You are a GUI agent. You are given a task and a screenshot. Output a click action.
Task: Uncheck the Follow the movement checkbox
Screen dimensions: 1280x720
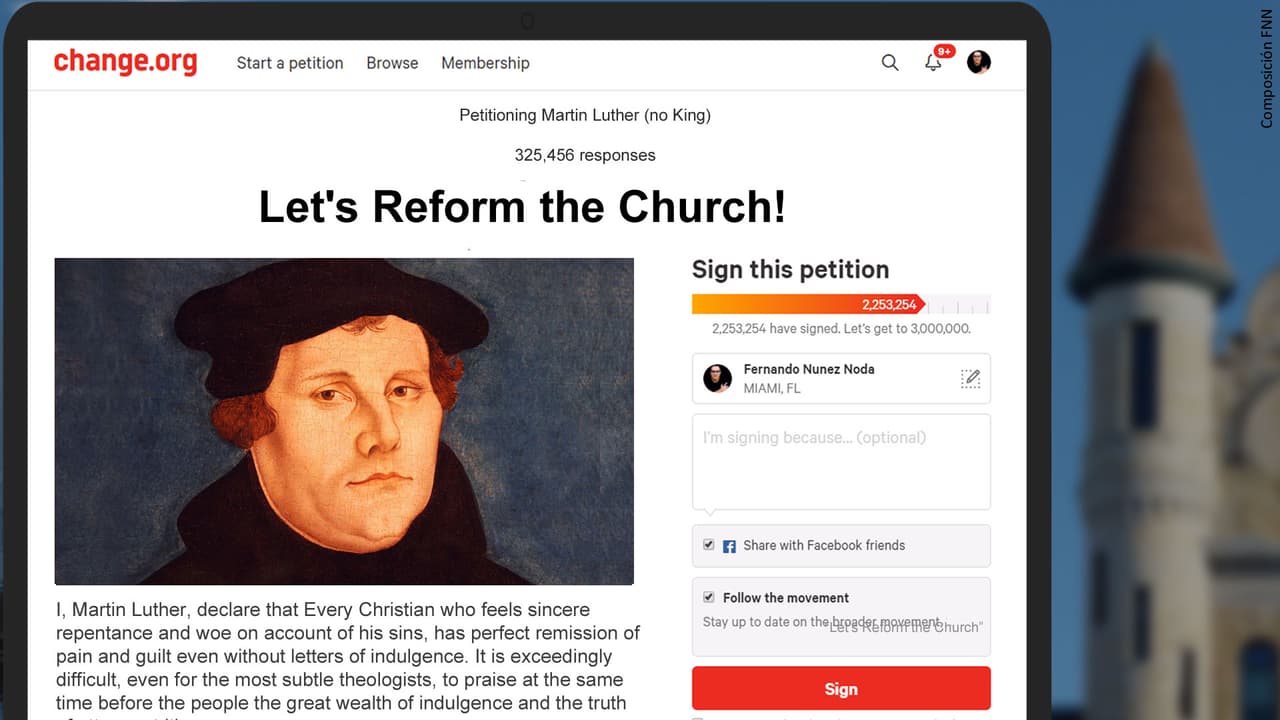709,597
